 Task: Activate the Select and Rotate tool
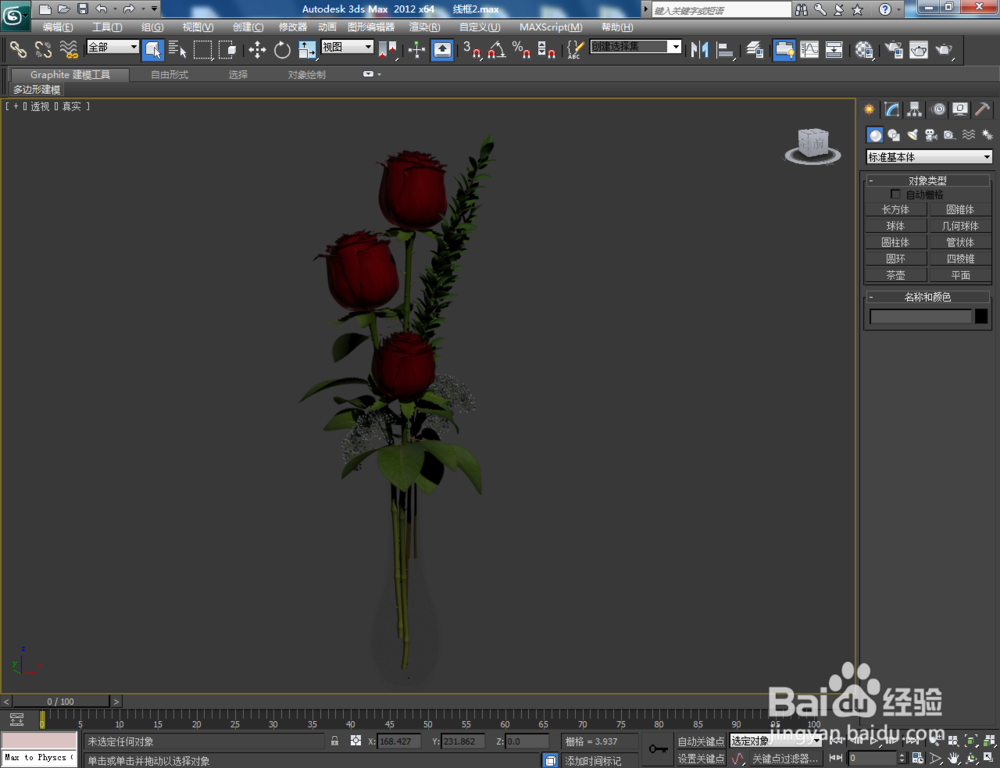pyautogui.click(x=282, y=49)
